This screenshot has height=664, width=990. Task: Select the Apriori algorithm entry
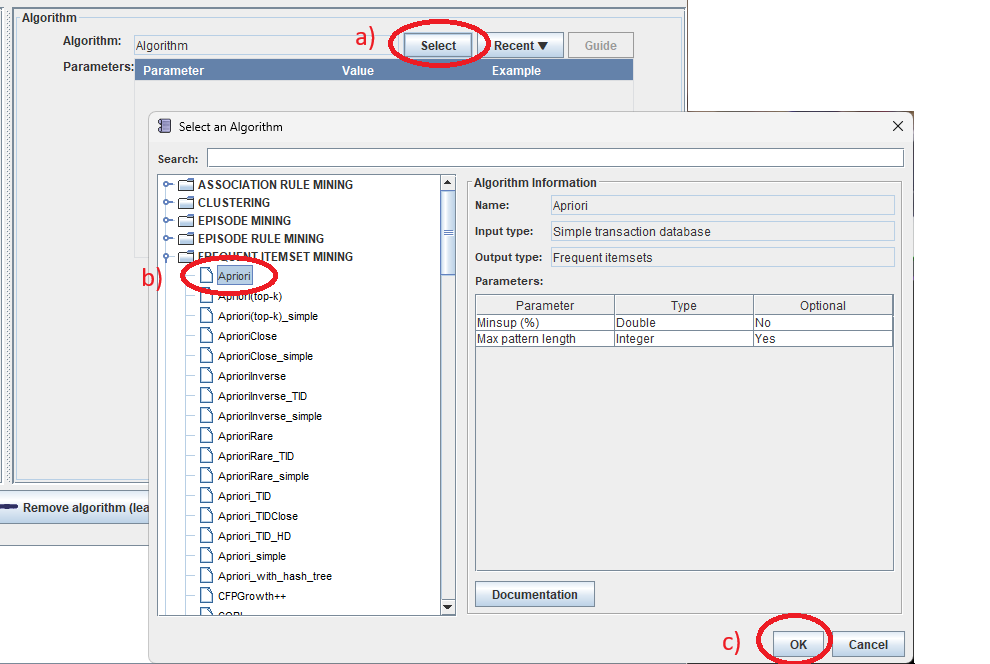pos(234,276)
